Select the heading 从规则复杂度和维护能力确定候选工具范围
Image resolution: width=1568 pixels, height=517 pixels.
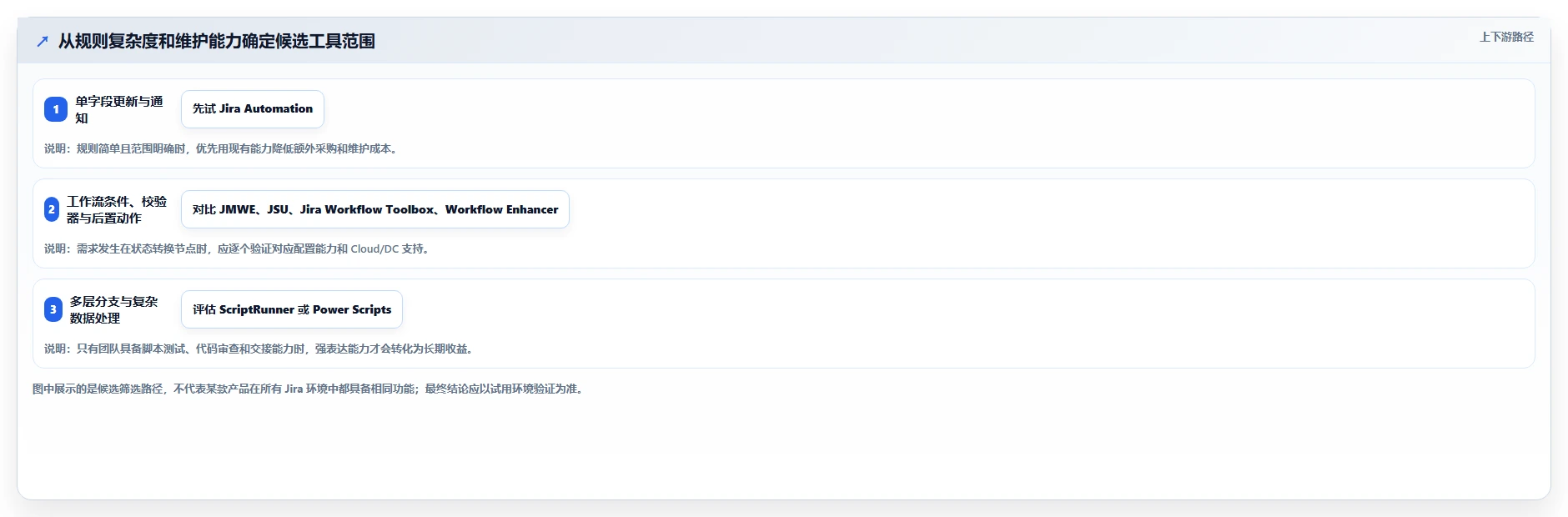[x=217, y=41]
